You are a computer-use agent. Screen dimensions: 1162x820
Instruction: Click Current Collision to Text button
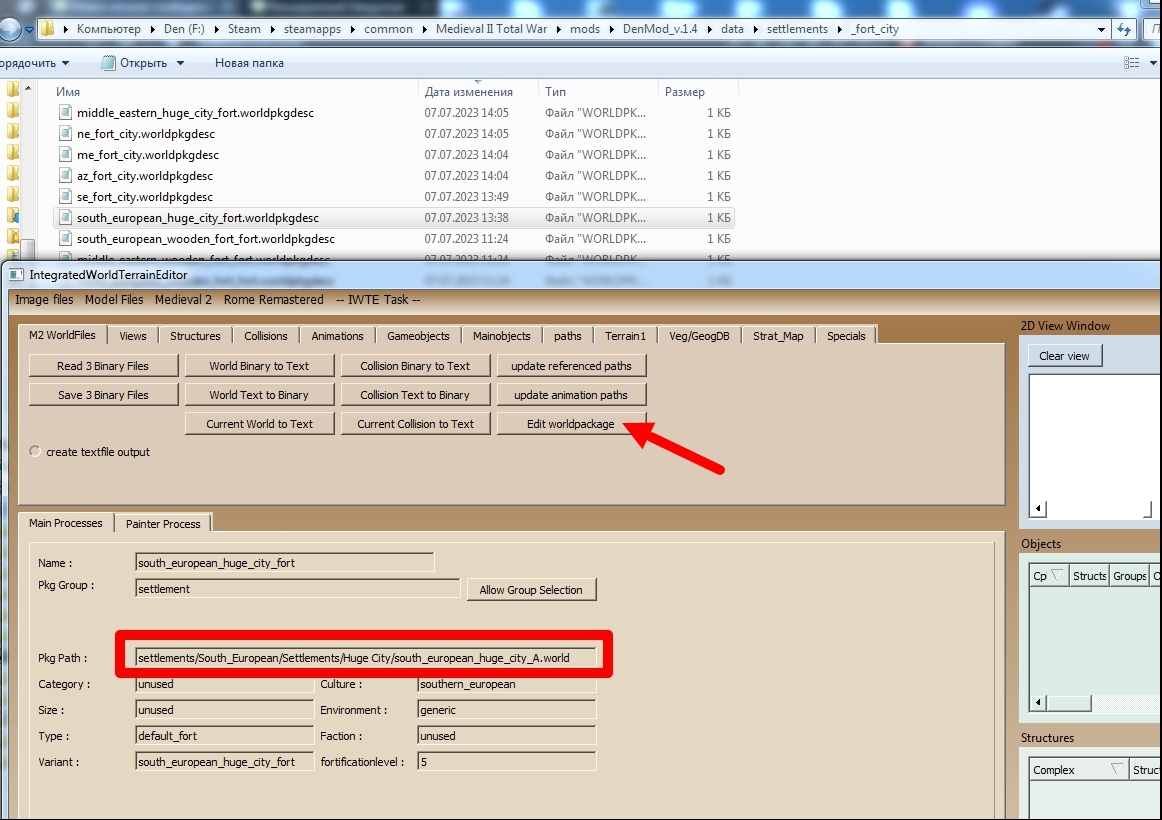pos(415,424)
